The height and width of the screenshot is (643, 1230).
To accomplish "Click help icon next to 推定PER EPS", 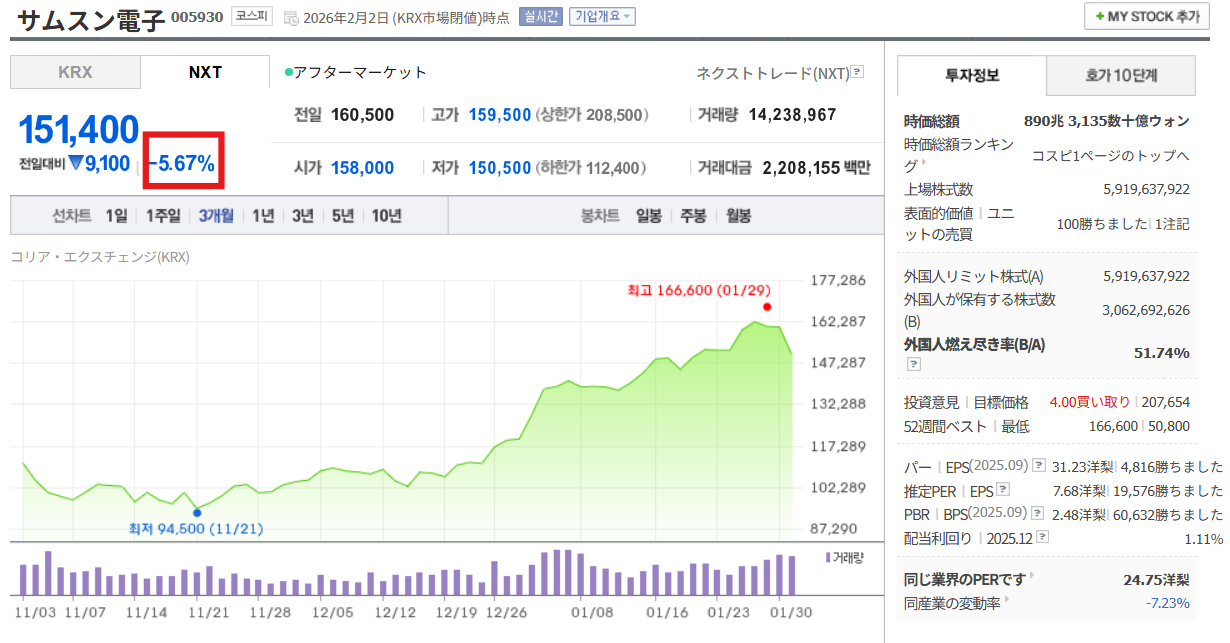I will [x=1003, y=489].
